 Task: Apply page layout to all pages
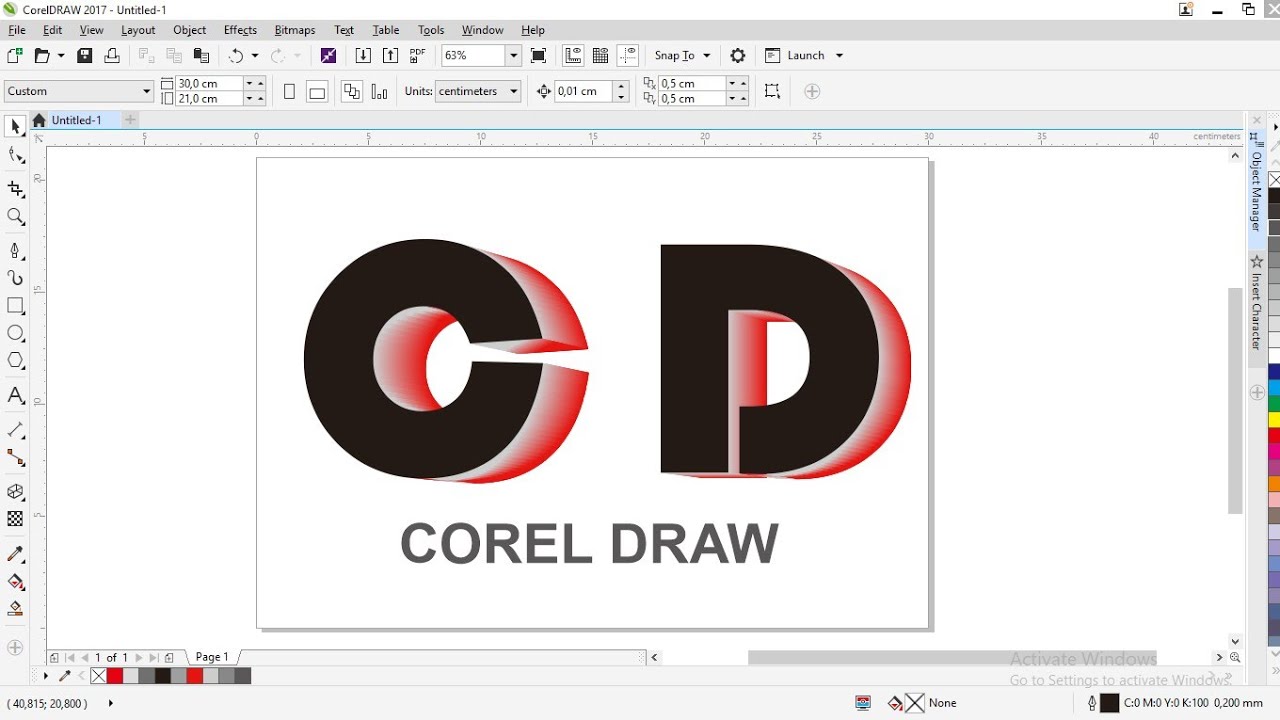(x=351, y=92)
